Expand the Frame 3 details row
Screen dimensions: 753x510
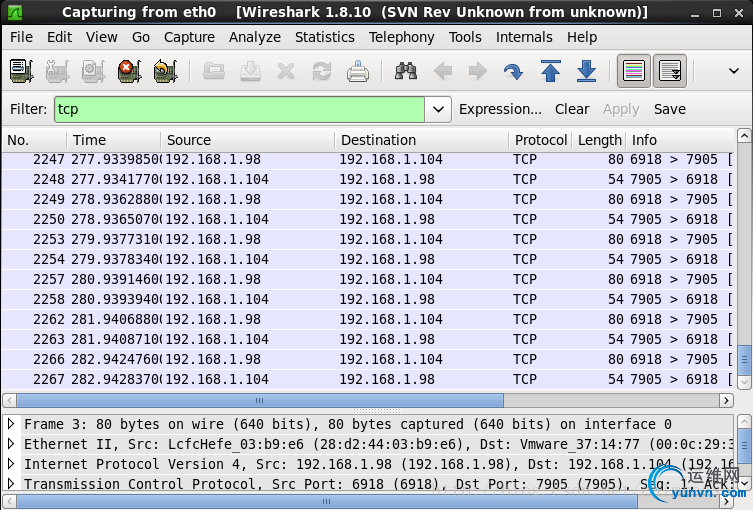pyautogui.click(x=11, y=424)
